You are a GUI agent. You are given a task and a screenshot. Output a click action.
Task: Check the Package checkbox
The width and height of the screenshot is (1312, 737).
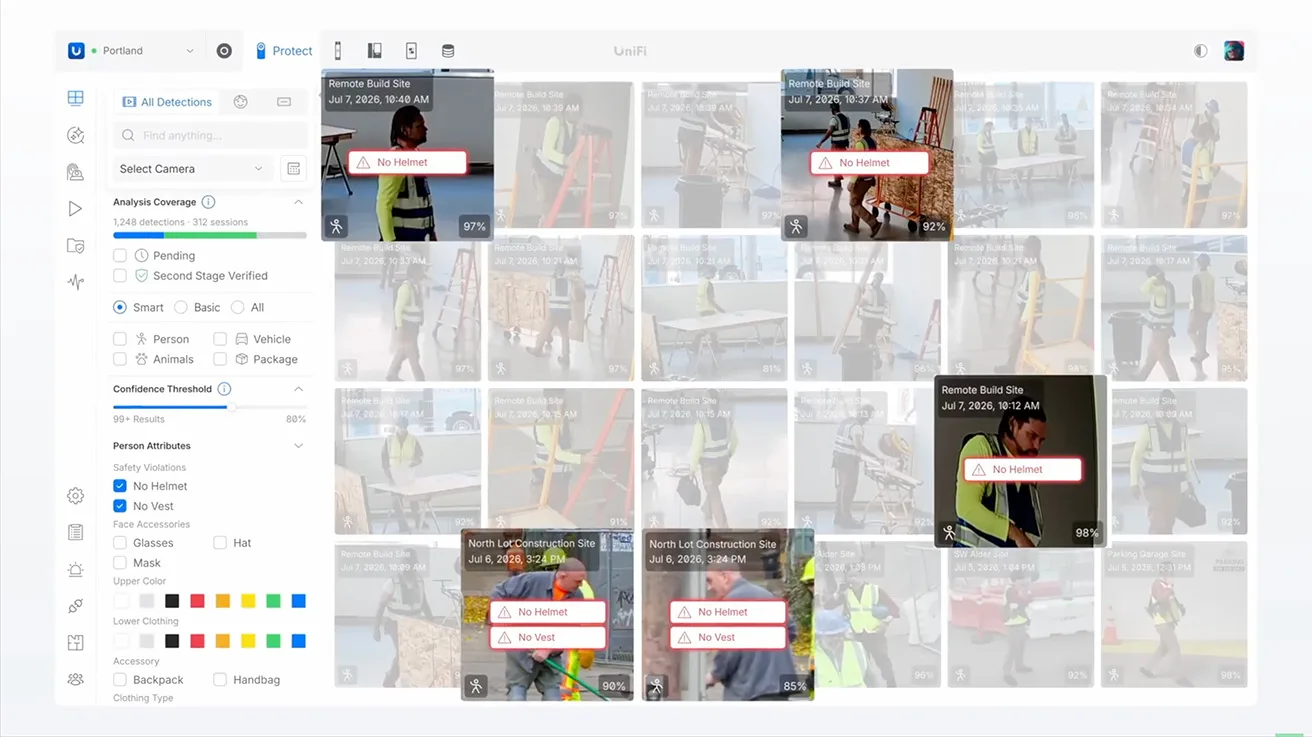(220, 359)
